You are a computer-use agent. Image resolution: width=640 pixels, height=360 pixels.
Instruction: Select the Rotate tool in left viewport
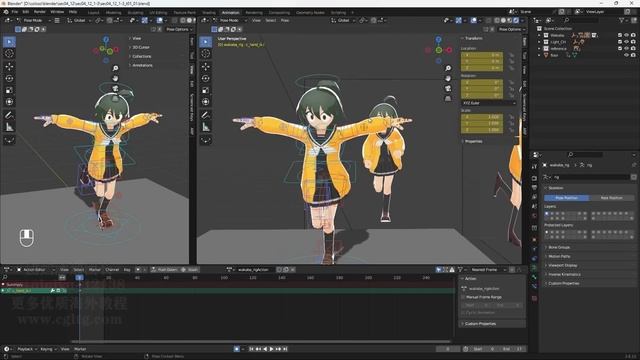point(9,78)
